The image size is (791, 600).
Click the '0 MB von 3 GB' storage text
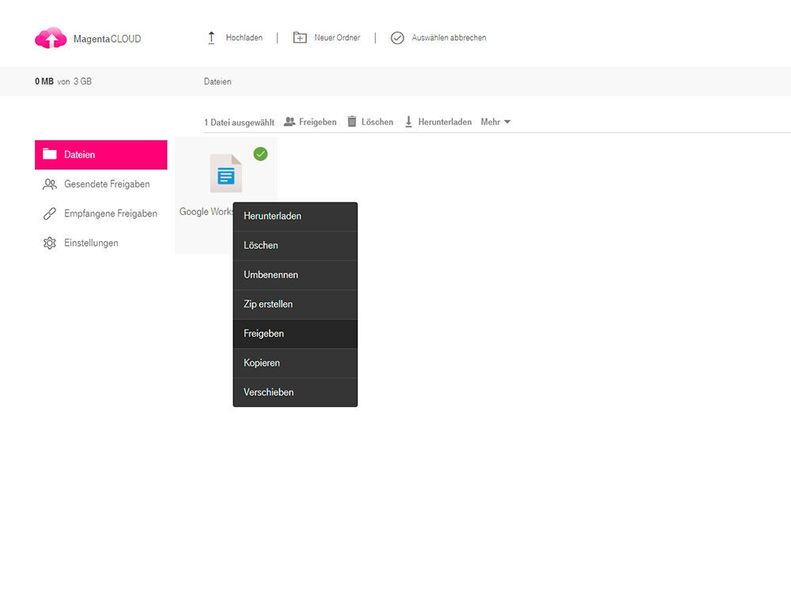coord(63,81)
